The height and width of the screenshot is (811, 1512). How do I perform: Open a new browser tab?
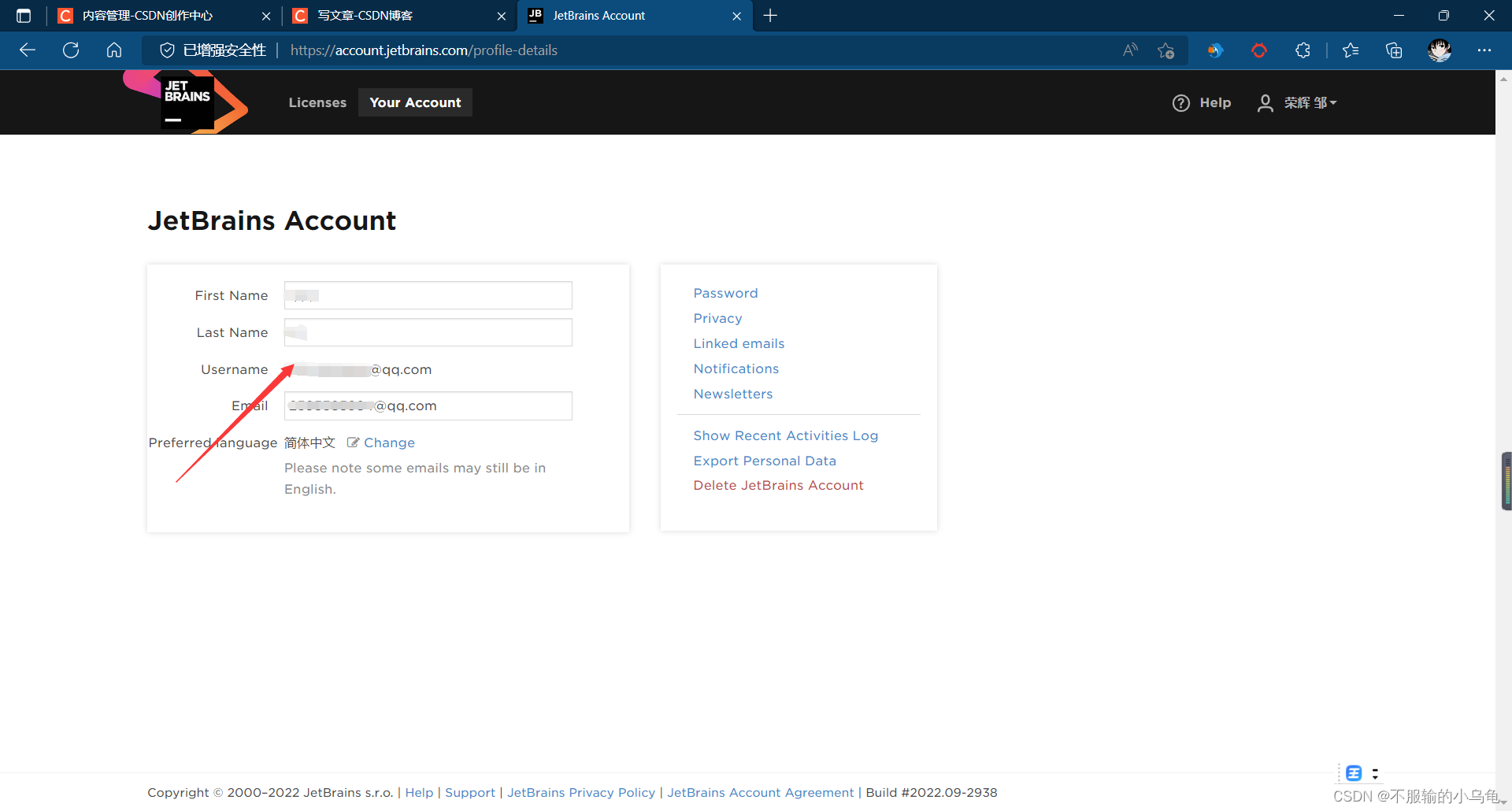770,16
